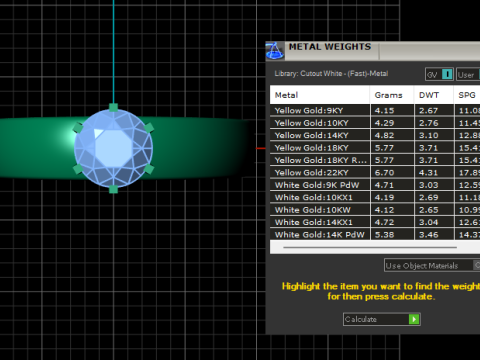This screenshot has width=480, height=360.
Task: Select the White Gold:14KX1 row
Action: (x=375, y=222)
